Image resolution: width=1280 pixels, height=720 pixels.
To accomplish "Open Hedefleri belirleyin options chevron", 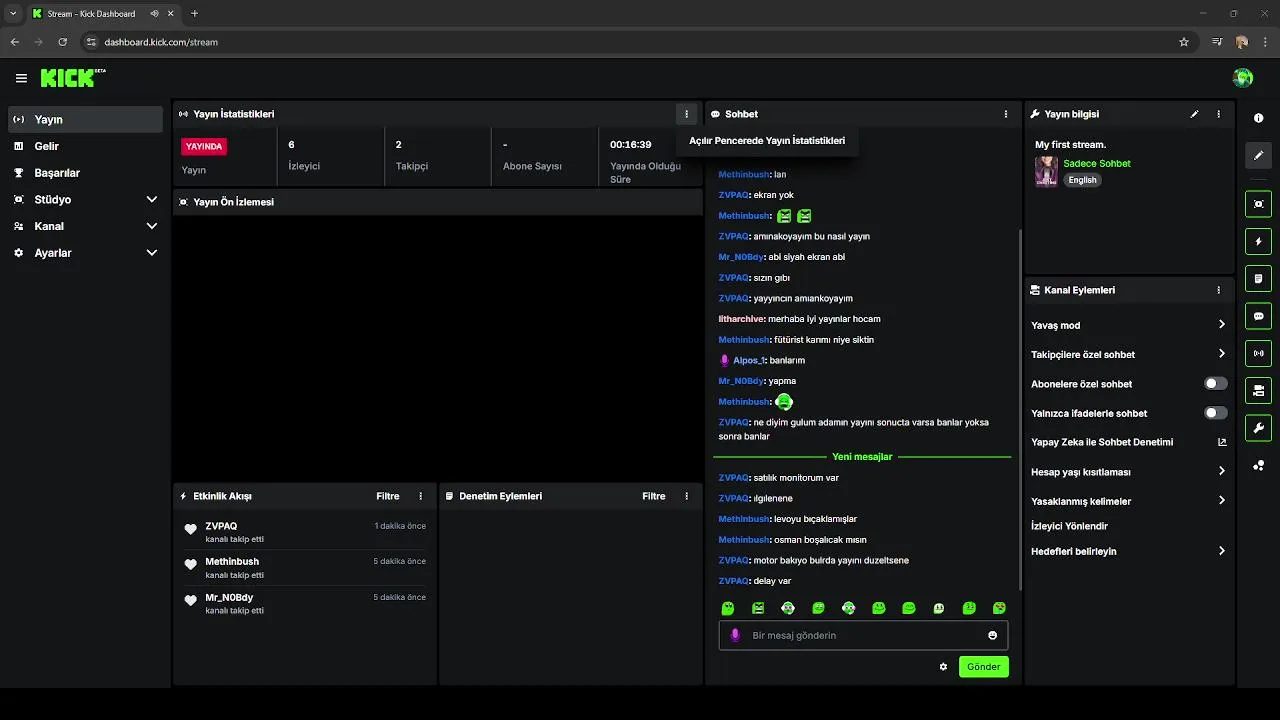I will 1221,551.
